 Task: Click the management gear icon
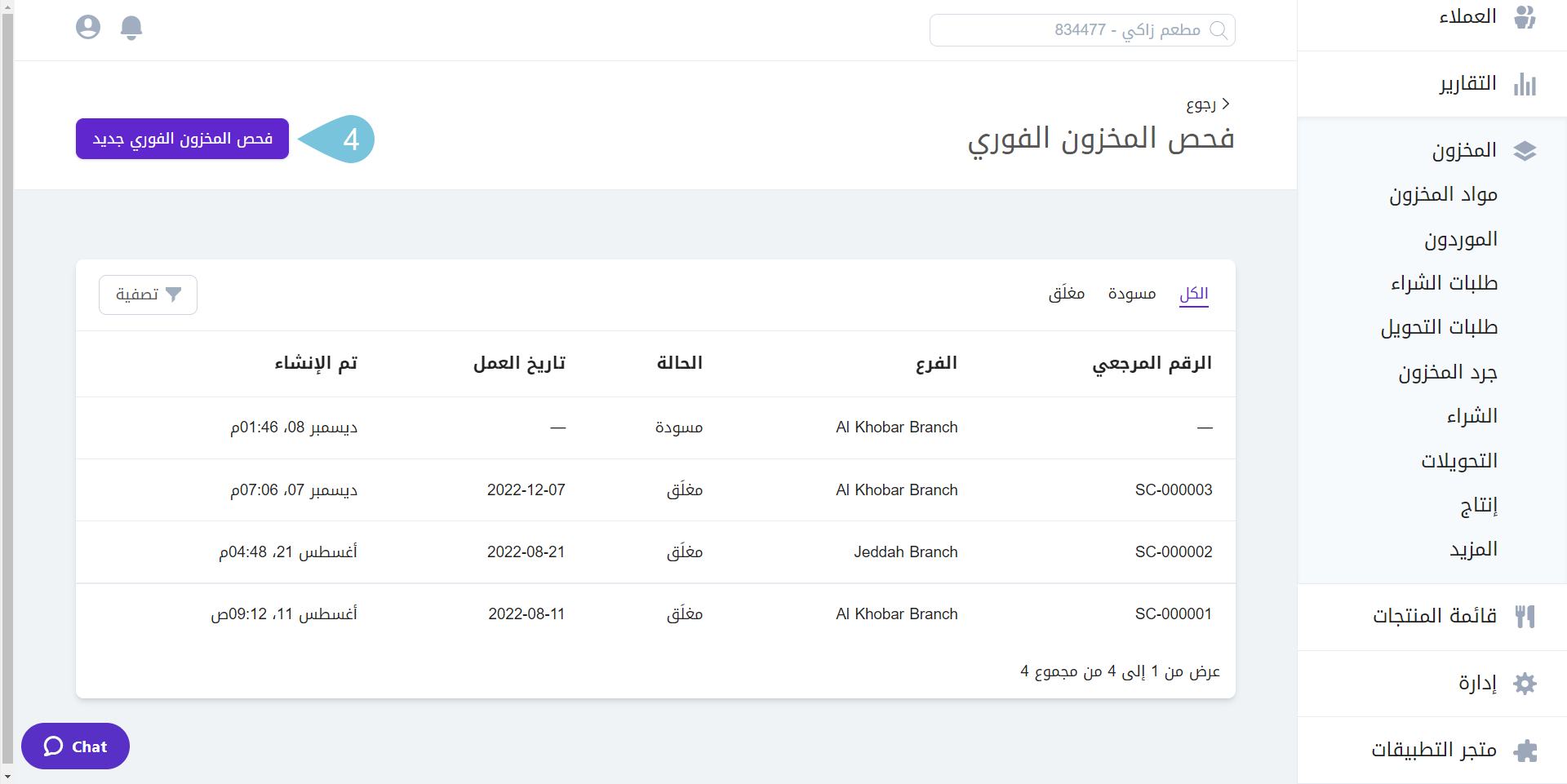pos(1525,683)
